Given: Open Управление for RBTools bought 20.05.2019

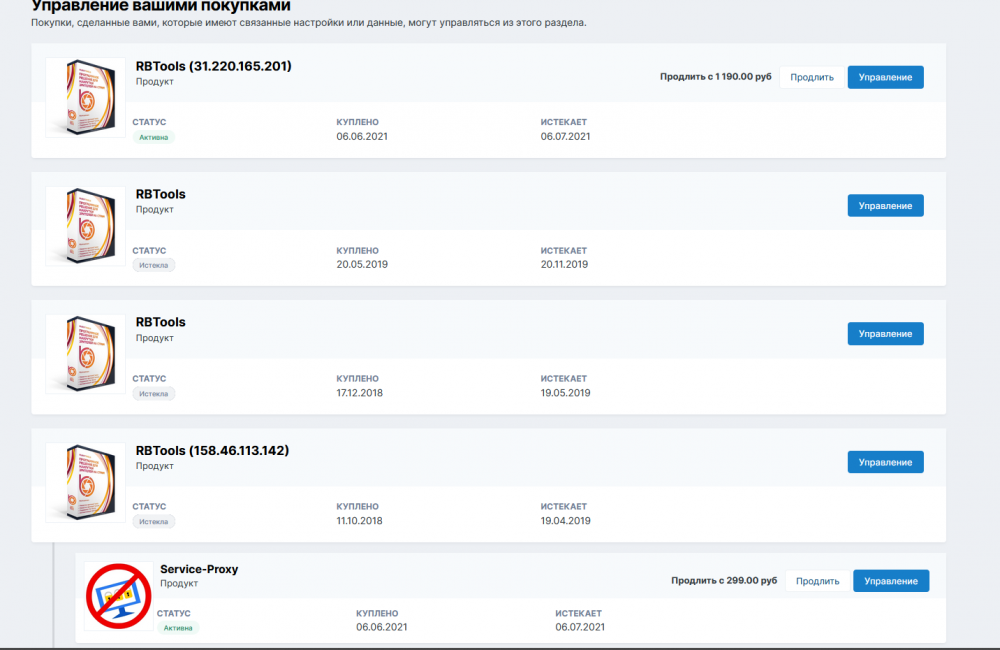Looking at the screenshot, I should (885, 206).
